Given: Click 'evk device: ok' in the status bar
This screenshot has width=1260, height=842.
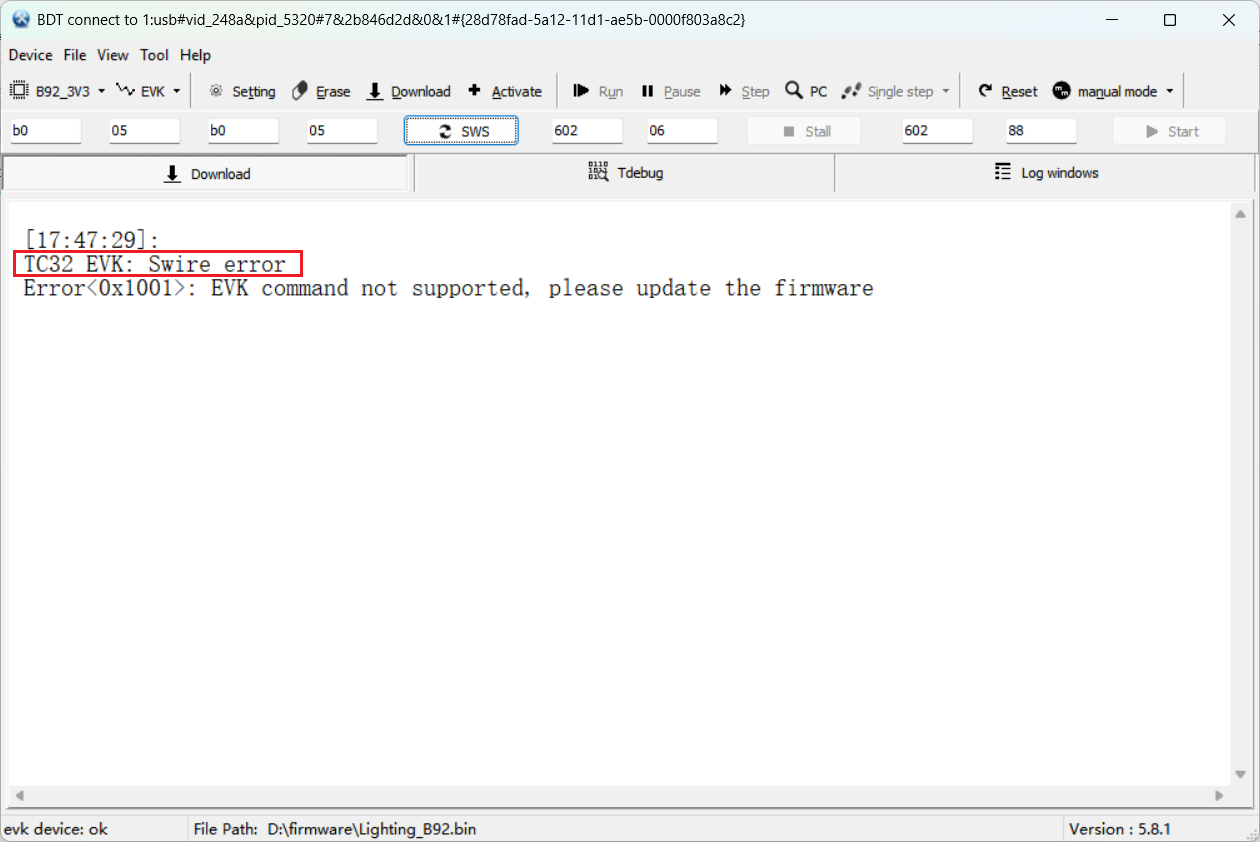Looking at the screenshot, I should pos(56,829).
